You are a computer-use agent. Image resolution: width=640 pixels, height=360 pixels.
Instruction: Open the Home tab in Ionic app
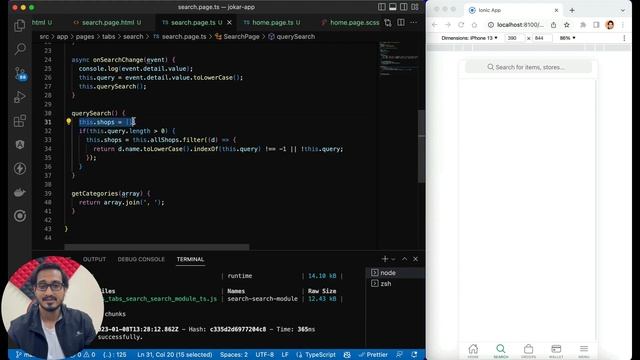pos(473,351)
